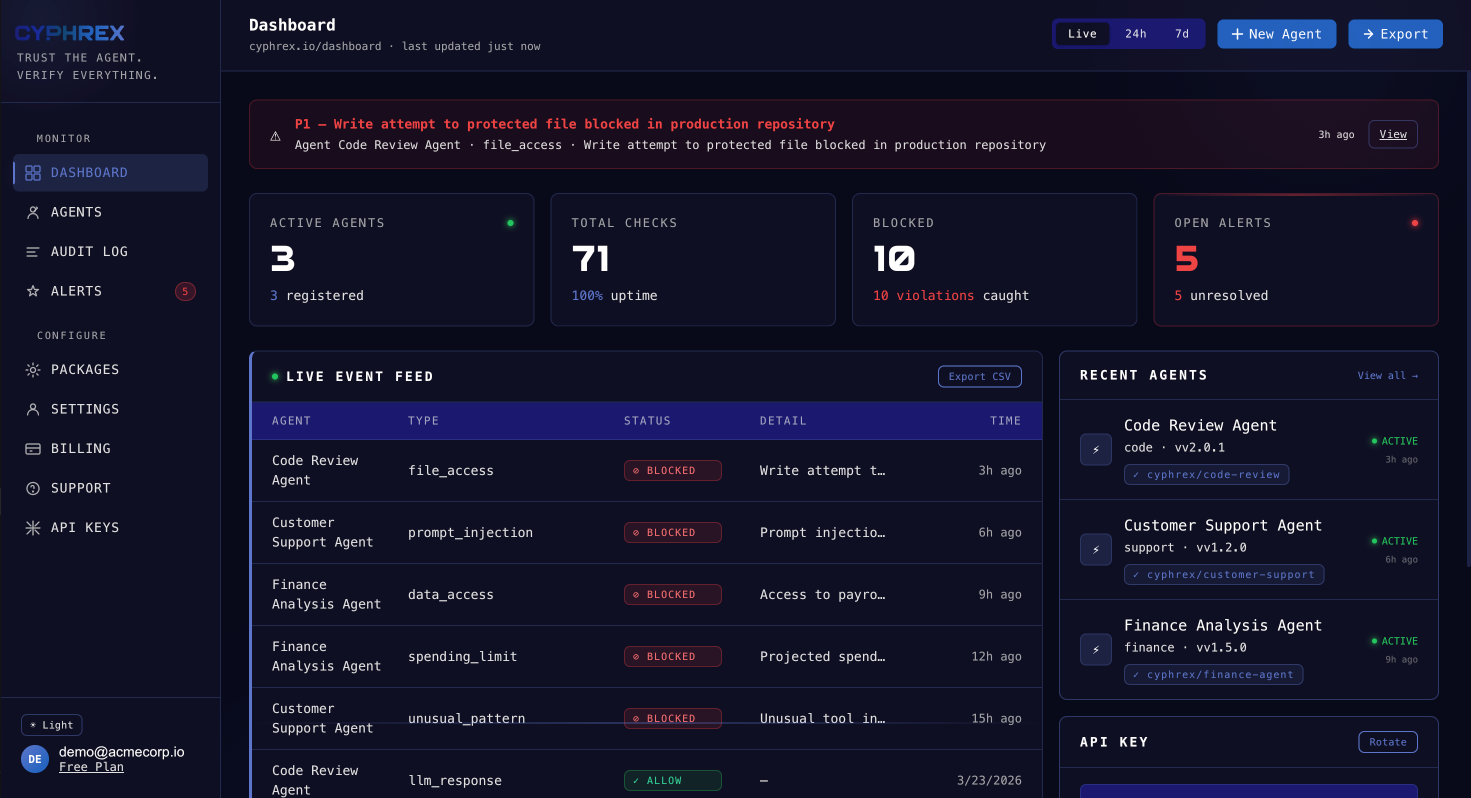Image resolution: width=1471 pixels, height=798 pixels.
Task: Click the Support question mark icon
Action: pos(33,488)
